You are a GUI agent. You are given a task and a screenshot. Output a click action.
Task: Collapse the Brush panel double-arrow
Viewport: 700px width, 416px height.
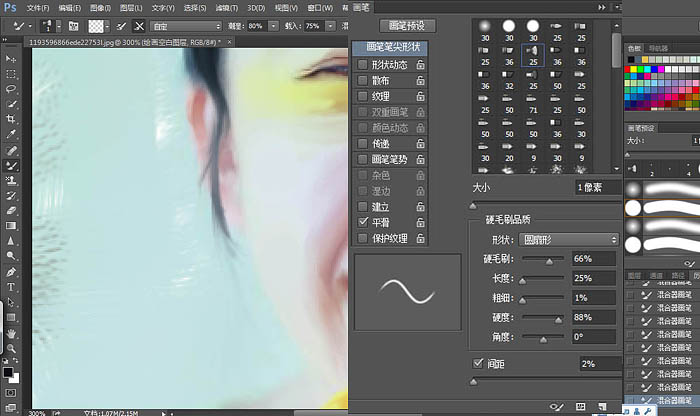tap(602, 7)
